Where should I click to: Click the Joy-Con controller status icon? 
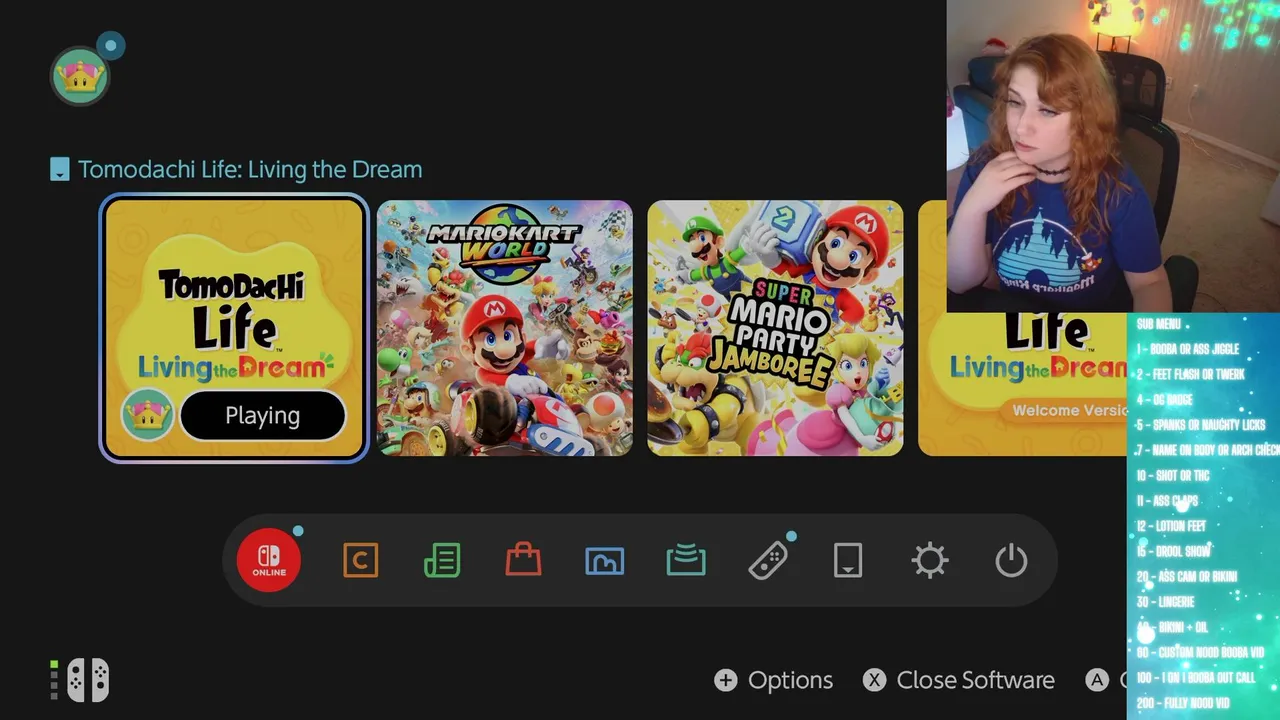[x=81, y=681]
